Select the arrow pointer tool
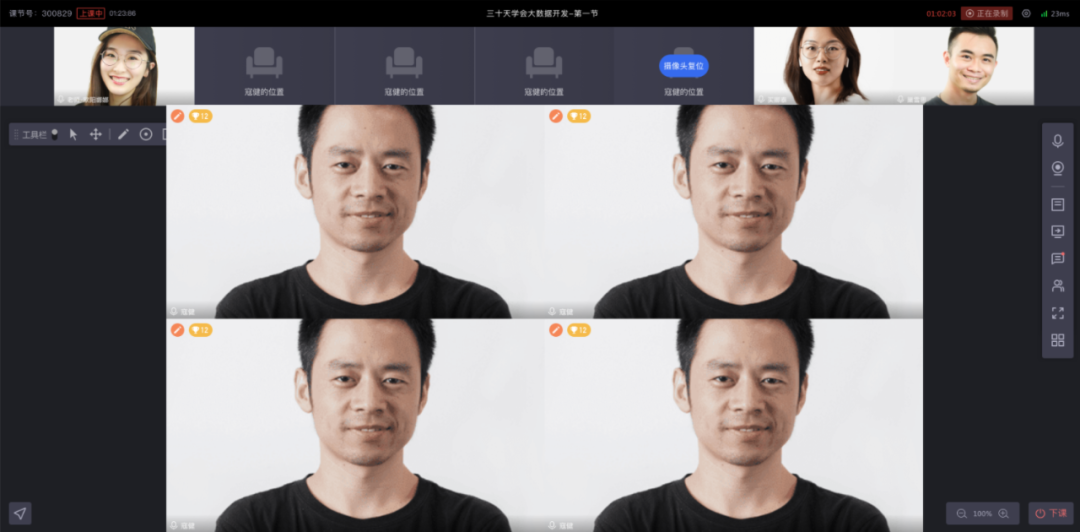1080x532 pixels. [73, 134]
